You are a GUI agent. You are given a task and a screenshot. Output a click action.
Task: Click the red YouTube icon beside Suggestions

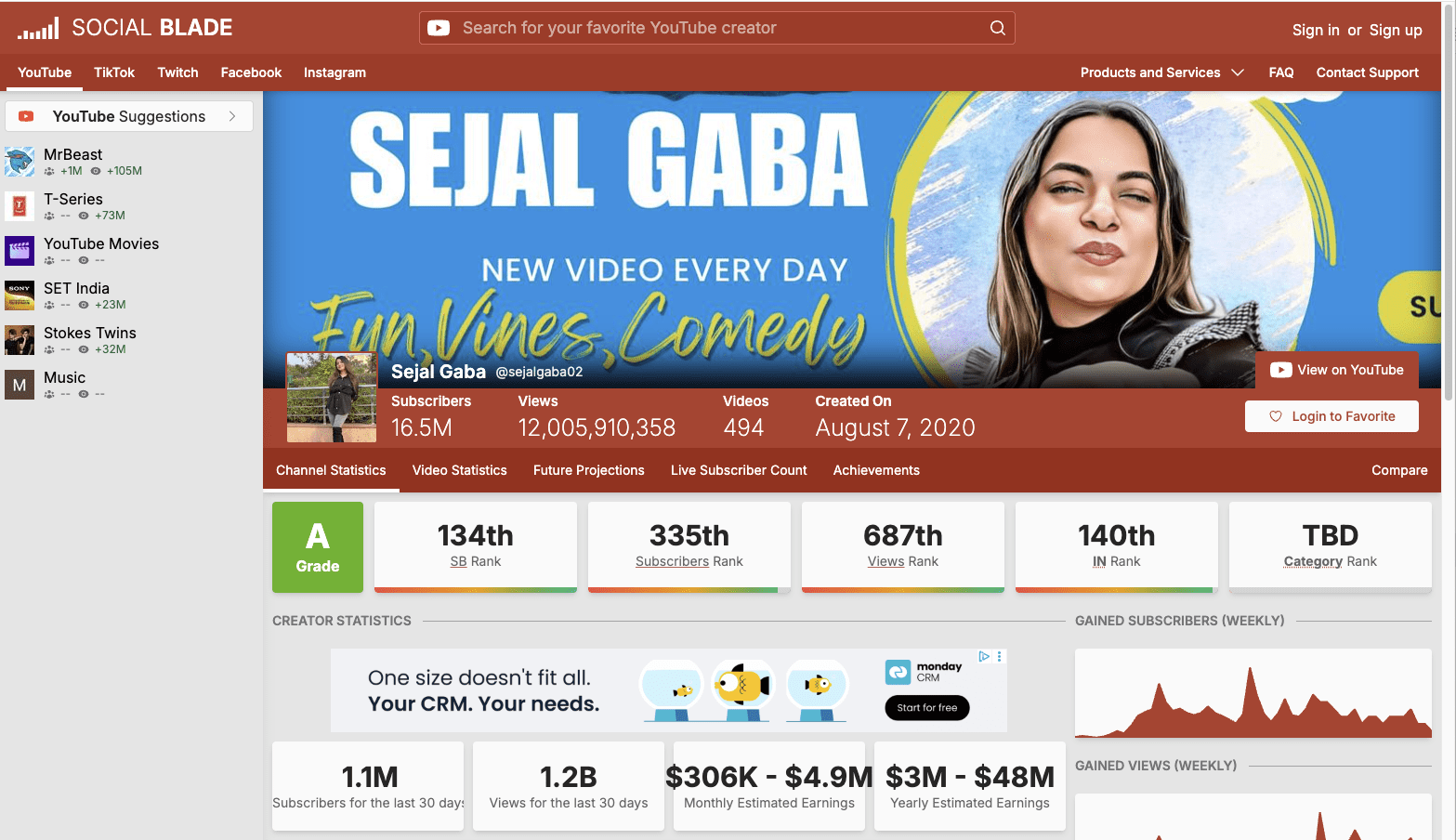click(26, 116)
